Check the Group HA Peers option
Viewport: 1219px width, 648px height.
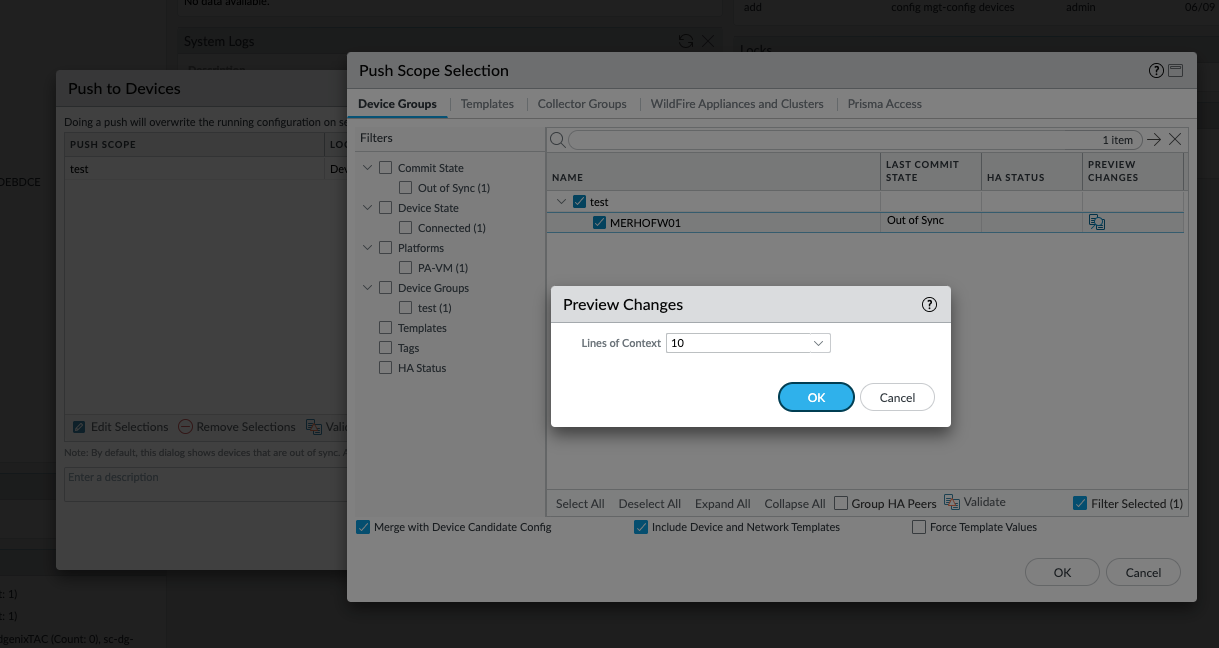pos(842,503)
